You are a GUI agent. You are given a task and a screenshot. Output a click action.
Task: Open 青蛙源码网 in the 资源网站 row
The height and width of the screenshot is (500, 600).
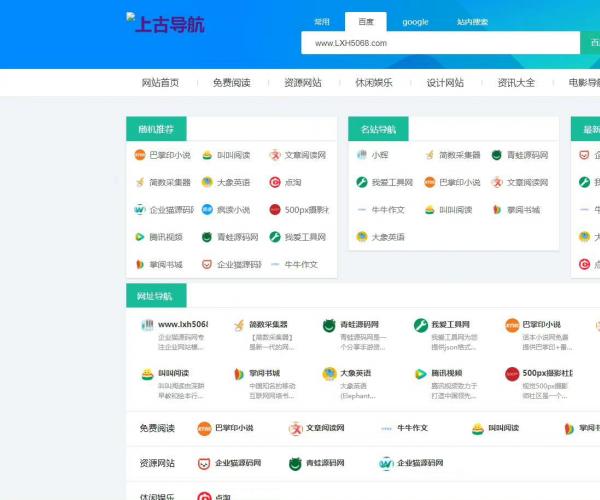click(316, 463)
